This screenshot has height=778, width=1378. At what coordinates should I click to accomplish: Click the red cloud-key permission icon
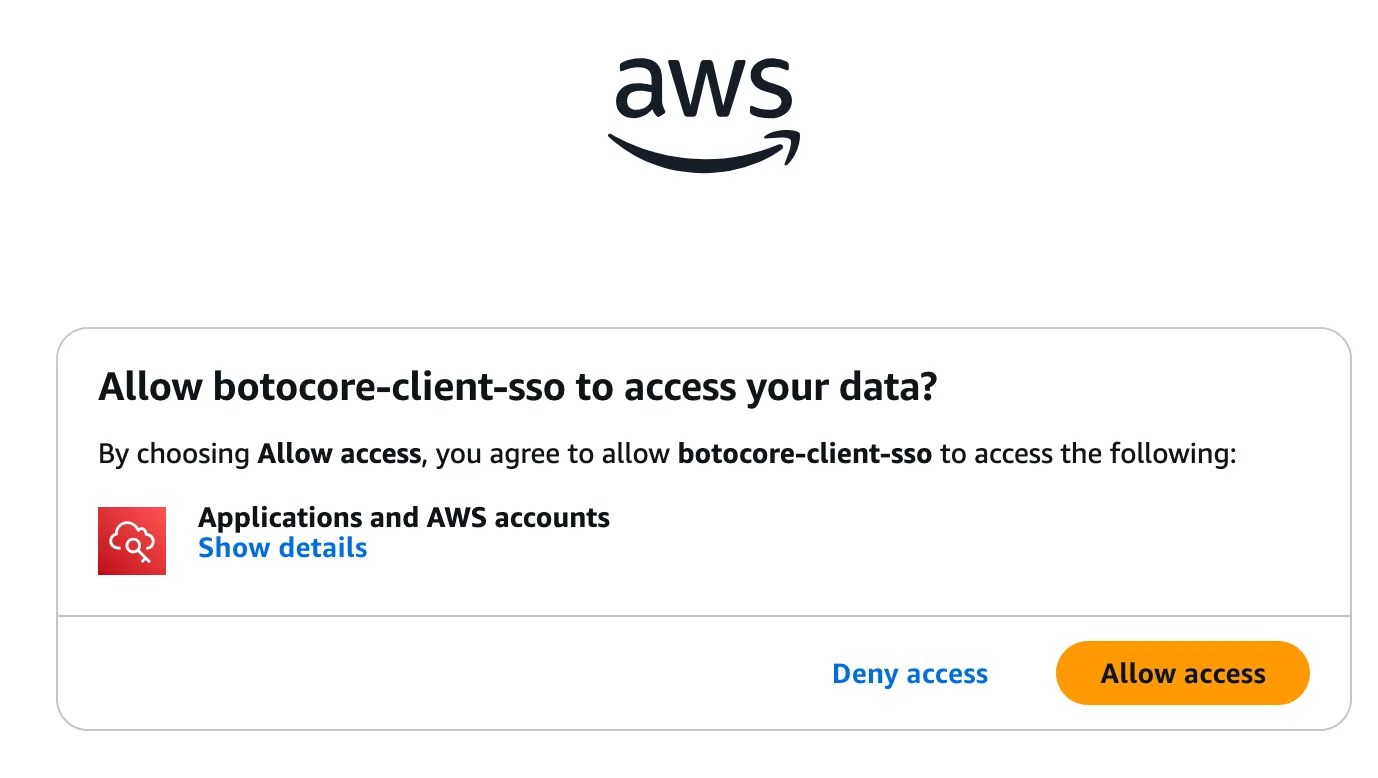pyautogui.click(x=132, y=541)
